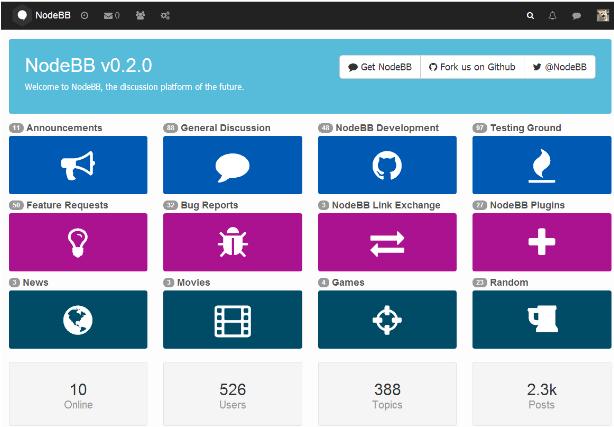Viewport: 614px width, 427px height.
Task: Open the Feature Requests lightbulb tile
Action: (x=78, y=242)
